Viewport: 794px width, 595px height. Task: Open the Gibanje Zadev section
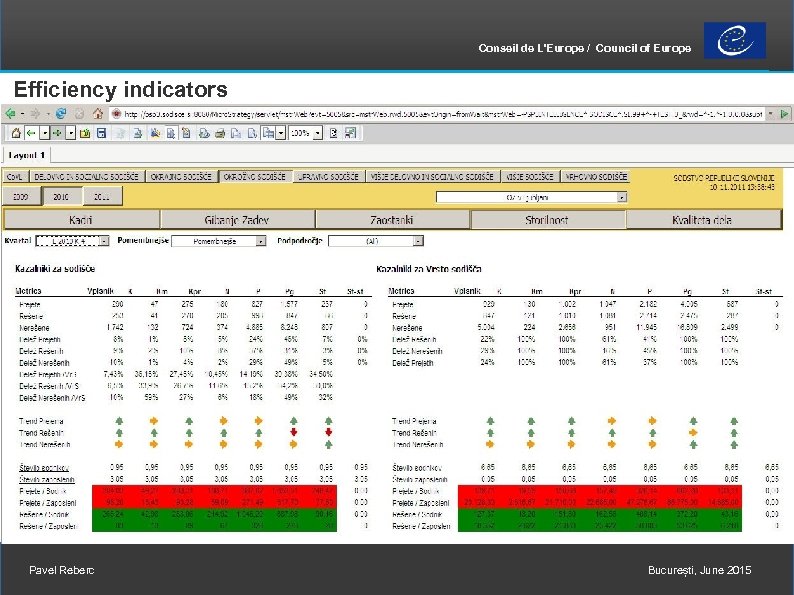point(237,220)
